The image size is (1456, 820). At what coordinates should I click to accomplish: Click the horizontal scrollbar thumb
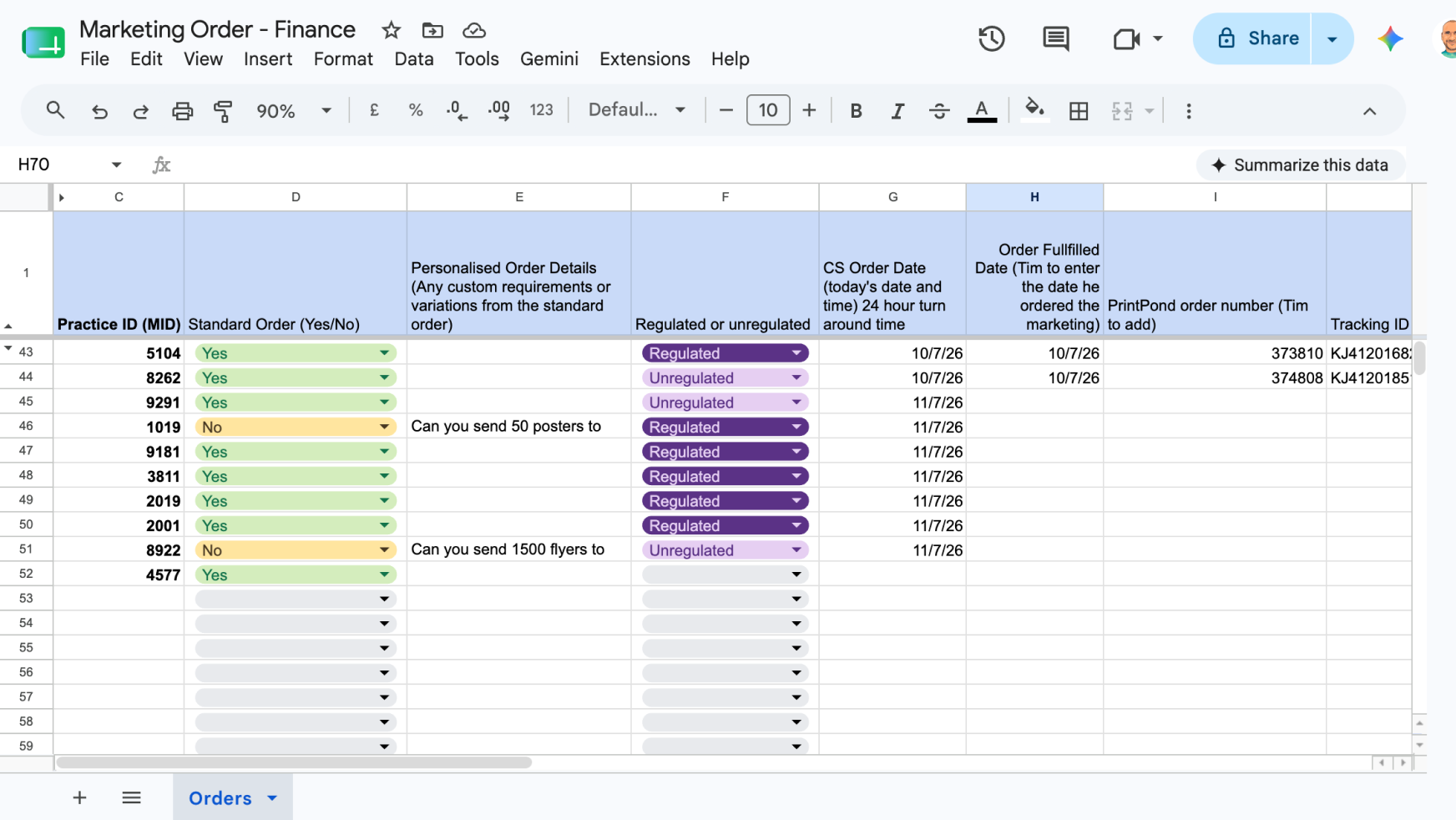click(x=294, y=762)
